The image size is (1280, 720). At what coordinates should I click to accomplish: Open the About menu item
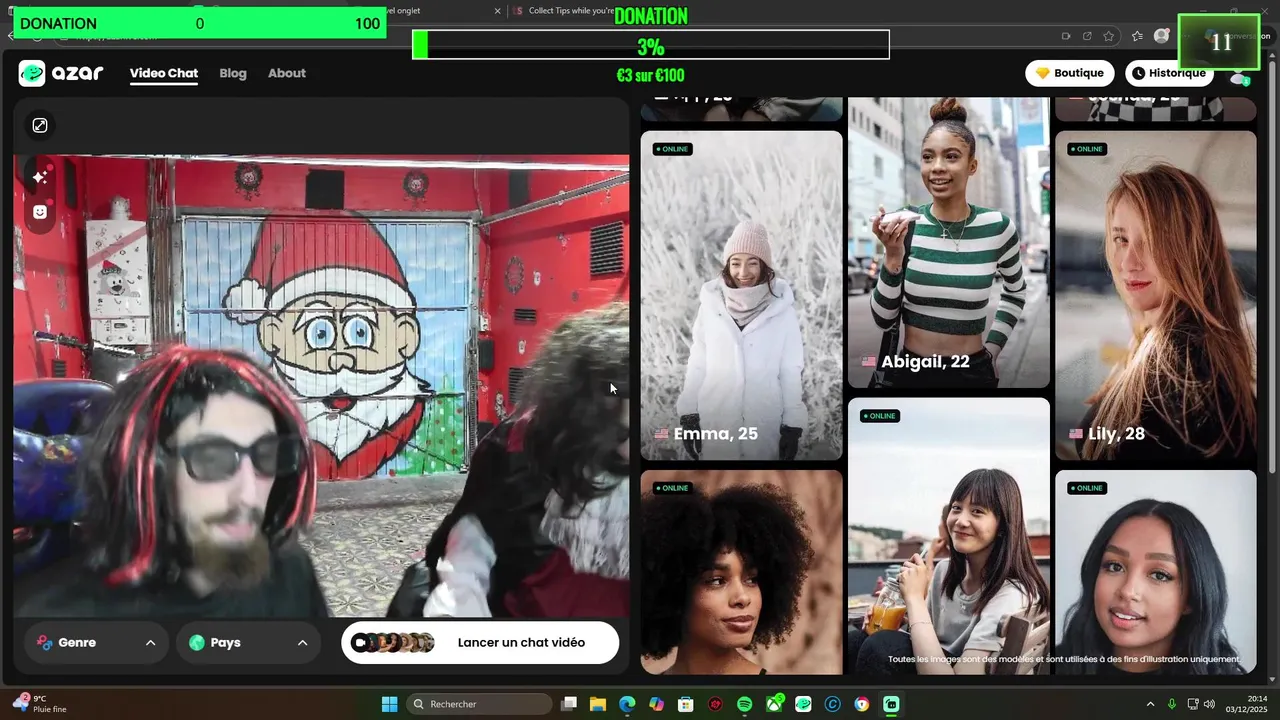(x=287, y=73)
